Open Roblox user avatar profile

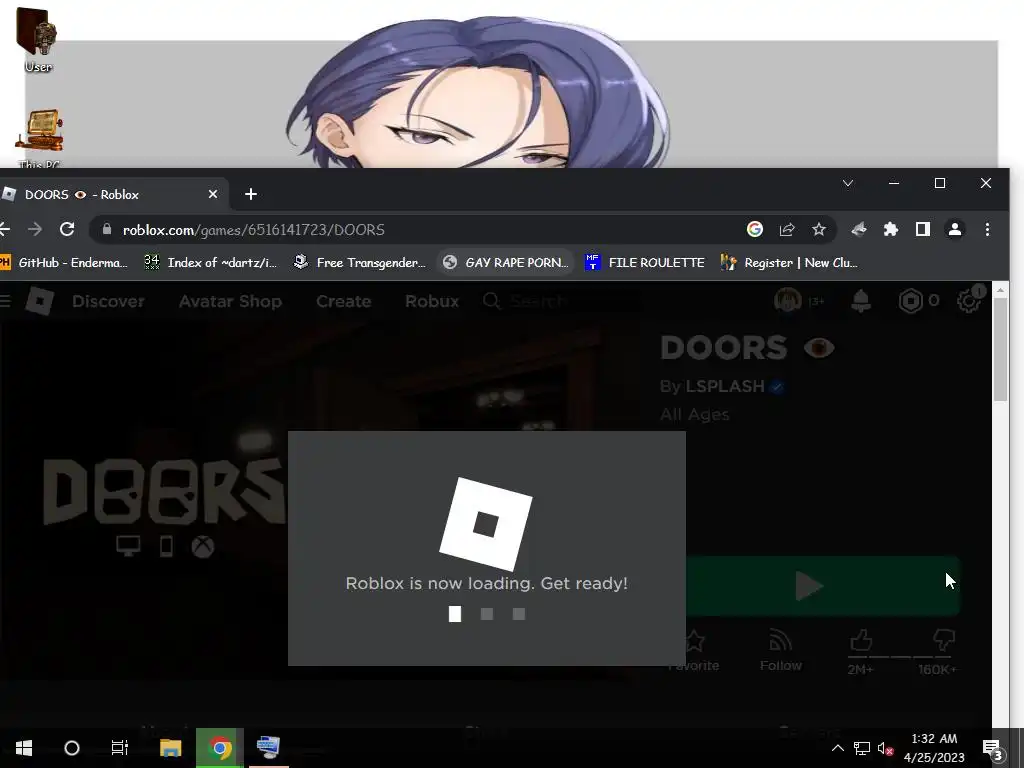point(788,300)
